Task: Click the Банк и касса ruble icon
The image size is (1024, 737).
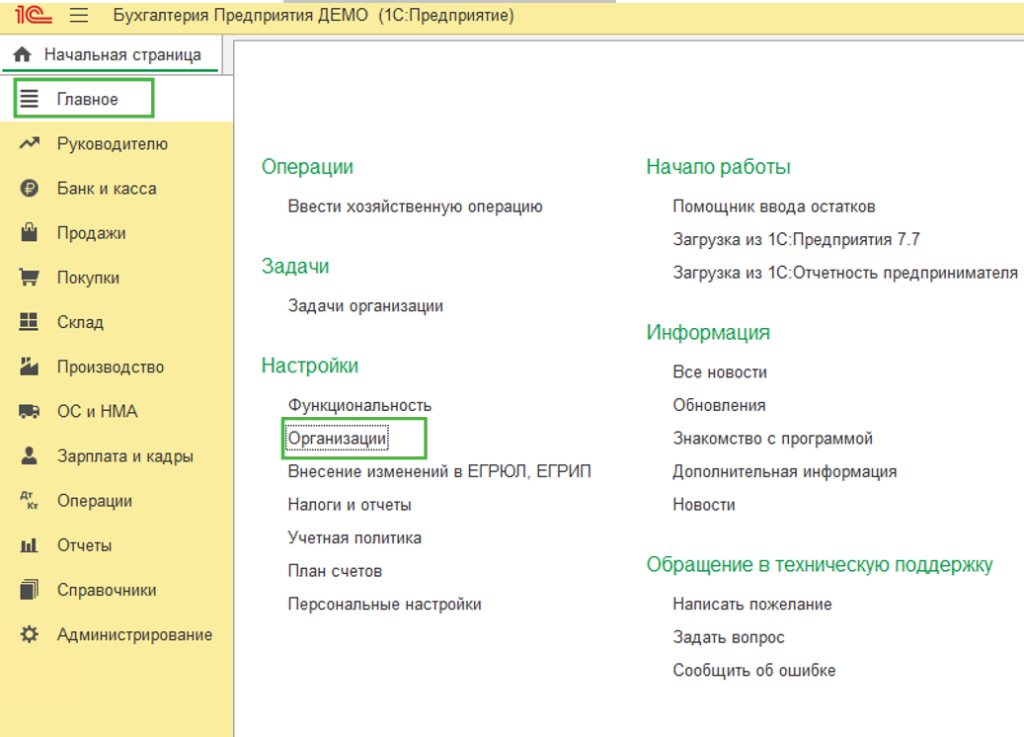Action: click(x=29, y=188)
